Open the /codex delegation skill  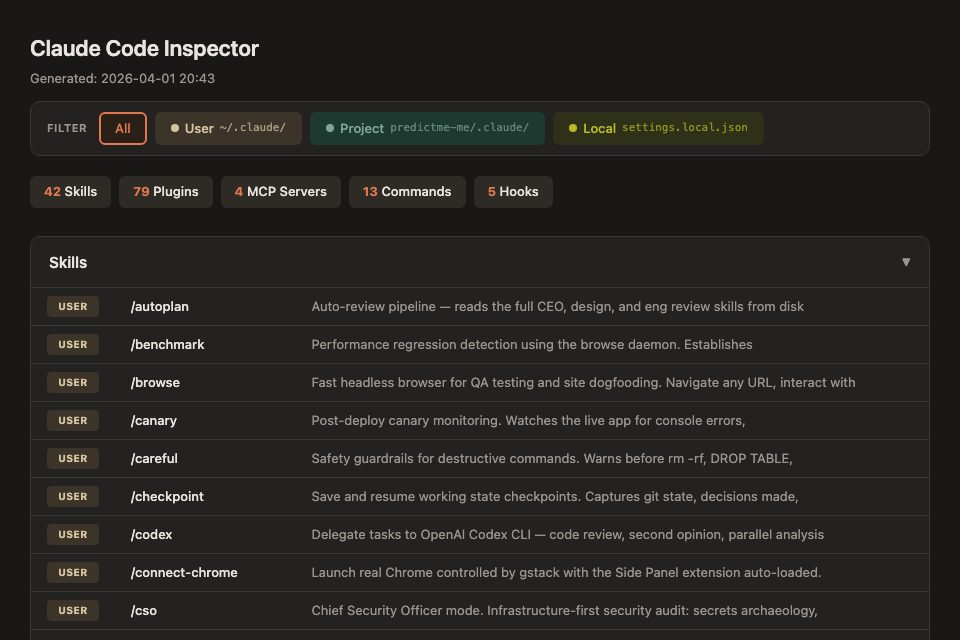pyautogui.click(x=151, y=534)
